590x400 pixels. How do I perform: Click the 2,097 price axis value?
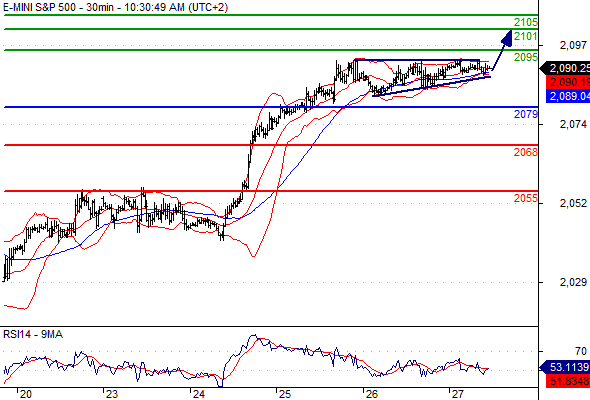tap(573, 45)
